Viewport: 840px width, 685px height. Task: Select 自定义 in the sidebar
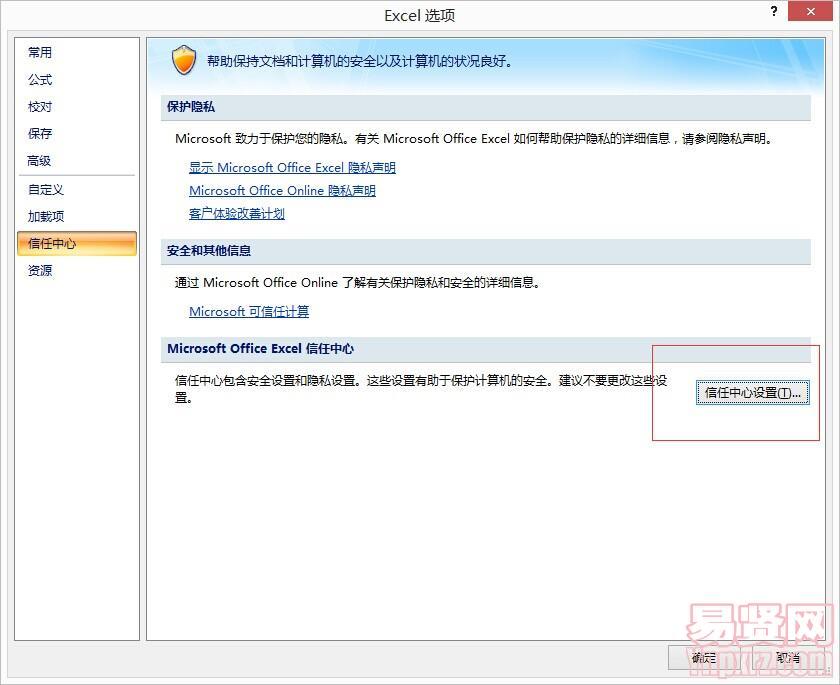pos(77,190)
